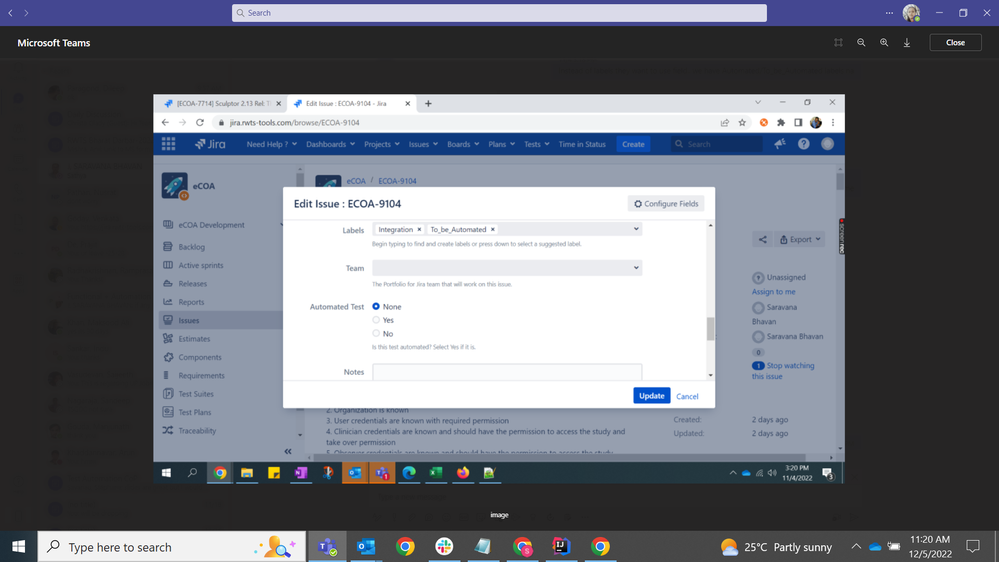Click the blue Create button

(x=633, y=144)
